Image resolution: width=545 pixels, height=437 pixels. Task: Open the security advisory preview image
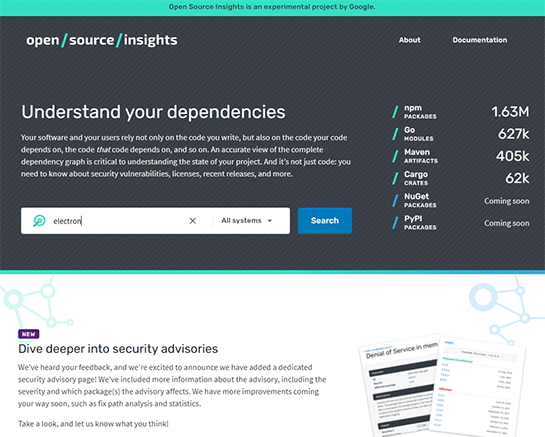point(442,385)
